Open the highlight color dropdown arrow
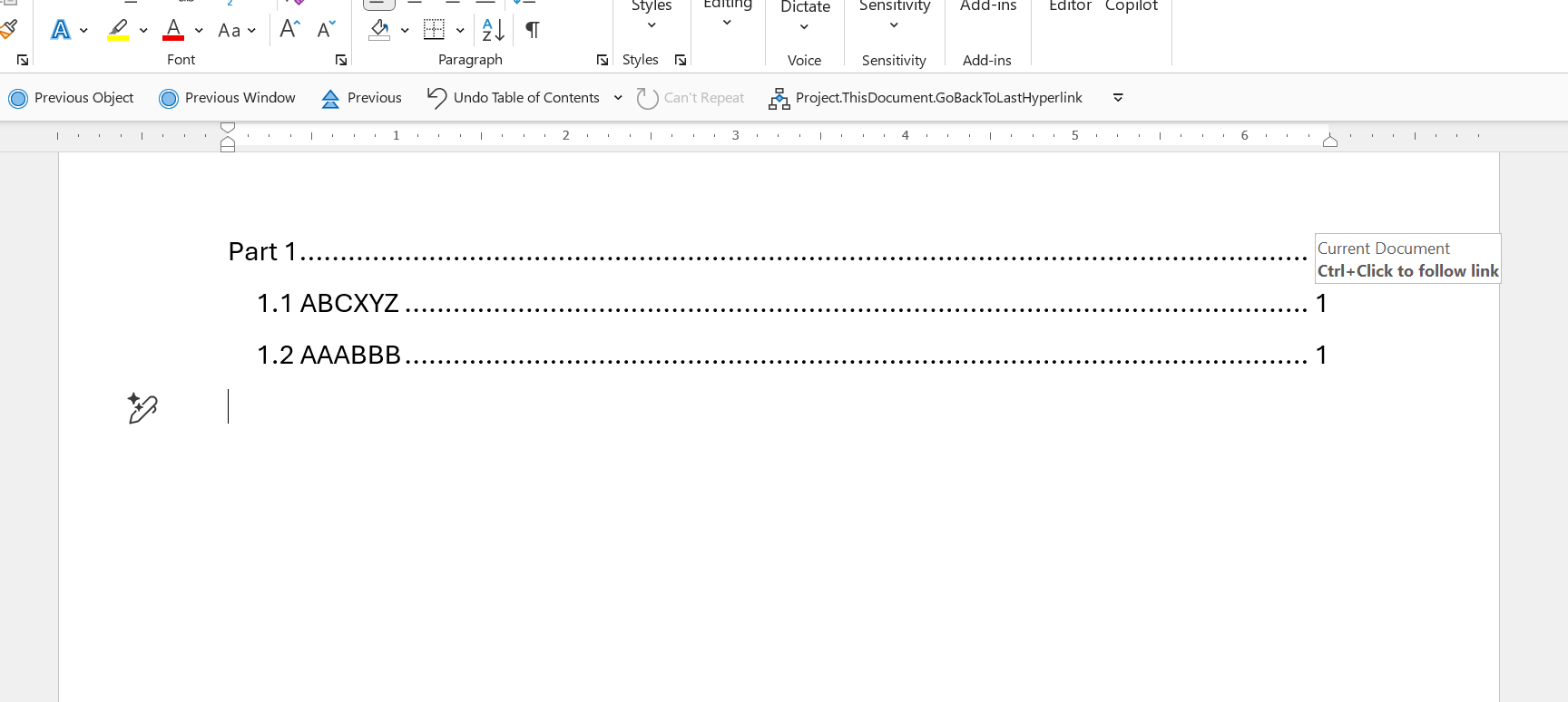Image resolution: width=1568 pixels, height=702 pixels. pyautogui.click(x=143, y=30)
